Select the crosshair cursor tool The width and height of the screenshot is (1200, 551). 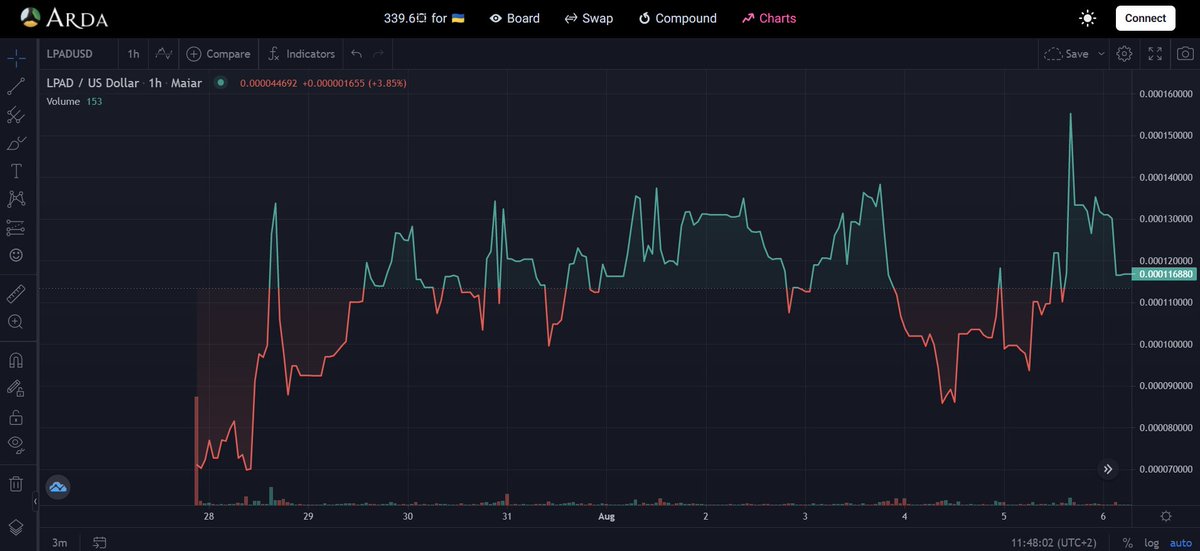[x=16, y=58]
